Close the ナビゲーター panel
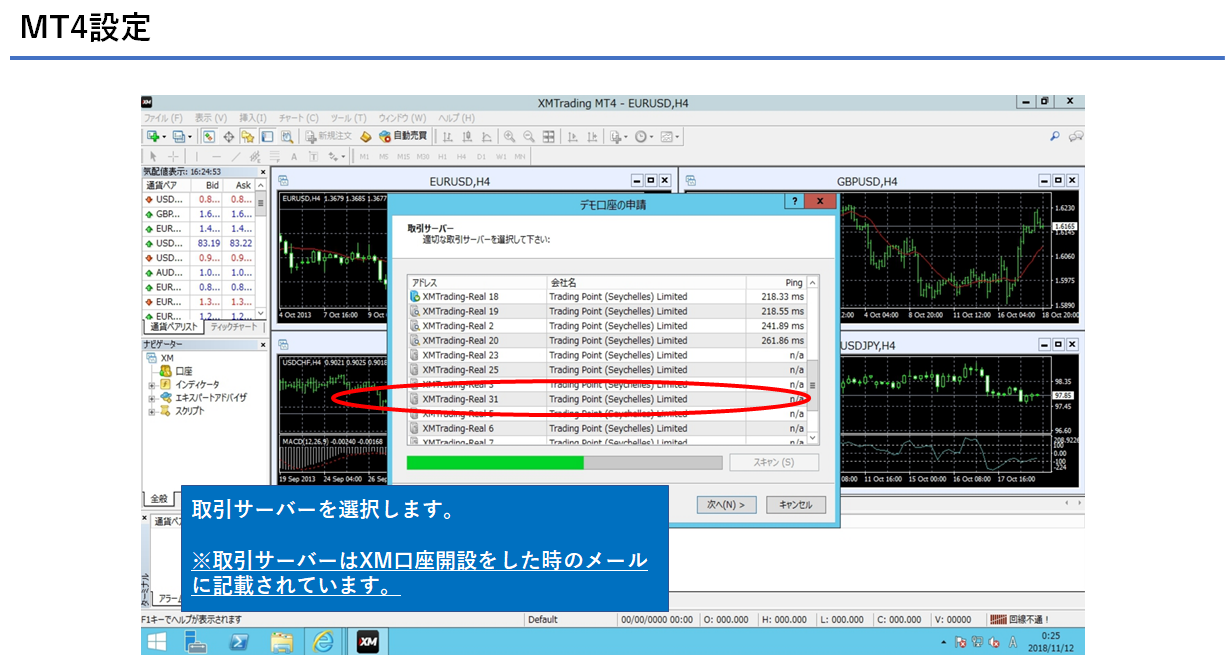The height and width of the screenshot is (655, 1227). [x=263, y=344]
